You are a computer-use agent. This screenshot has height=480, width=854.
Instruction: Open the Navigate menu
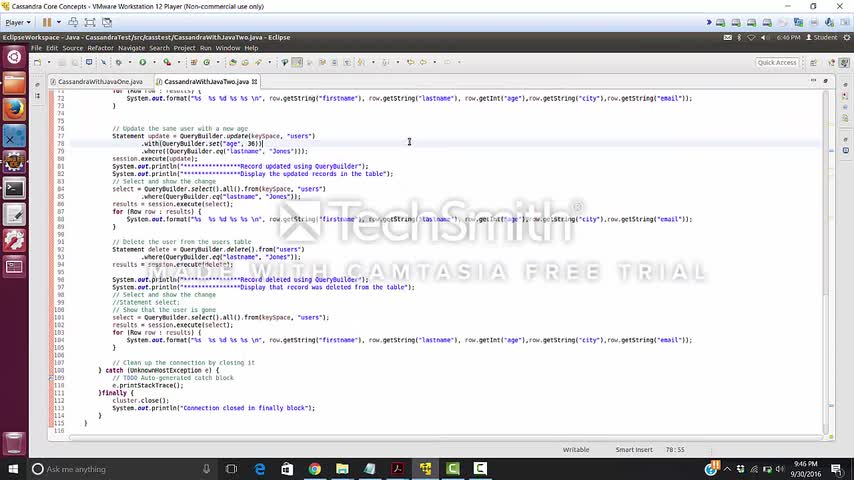pyautogui.click(x=131, y=48)
